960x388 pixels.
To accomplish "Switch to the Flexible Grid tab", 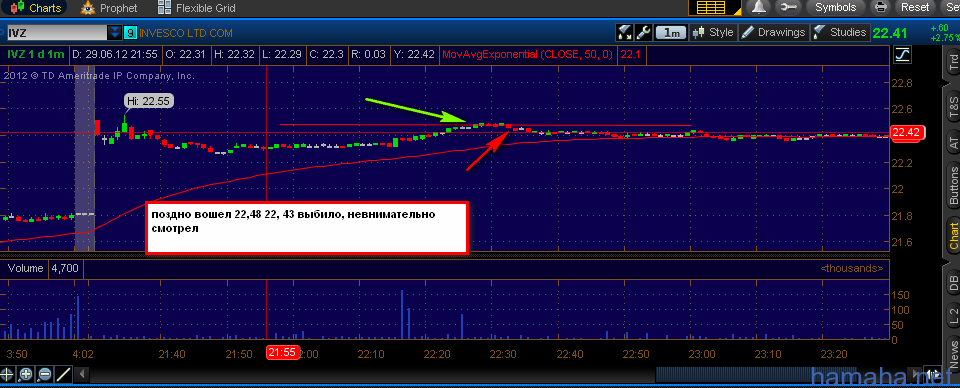I will (196, 8).
